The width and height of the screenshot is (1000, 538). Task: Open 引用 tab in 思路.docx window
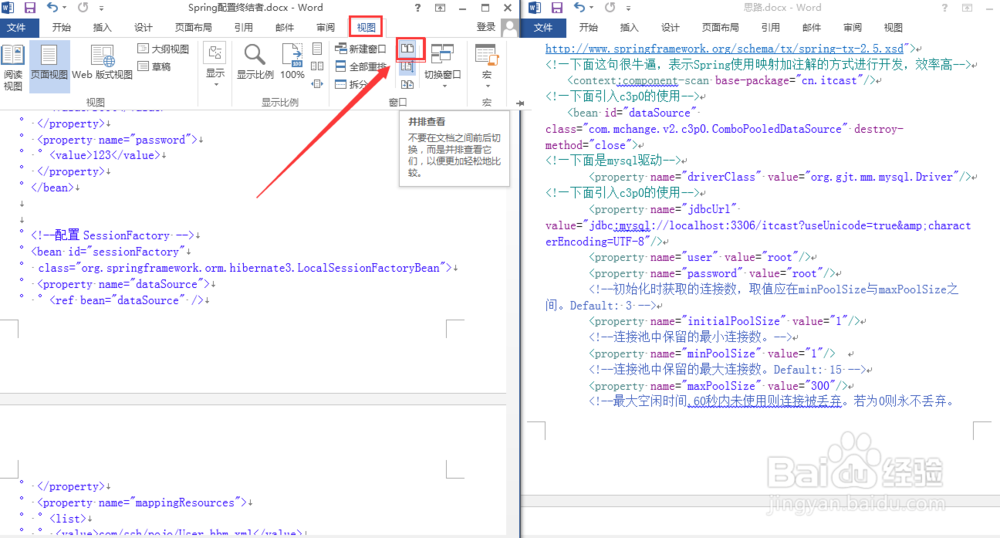770,27
